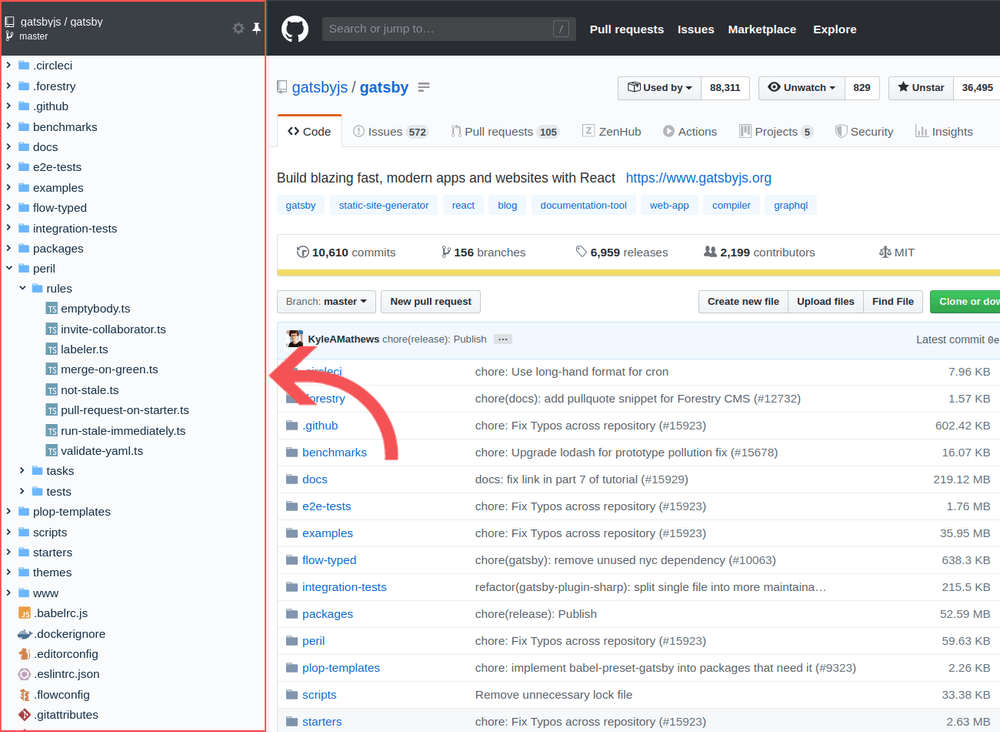Open Marketplace from the top navigation
This screenshot has width=1000, height=732.
tap(761, 29)
